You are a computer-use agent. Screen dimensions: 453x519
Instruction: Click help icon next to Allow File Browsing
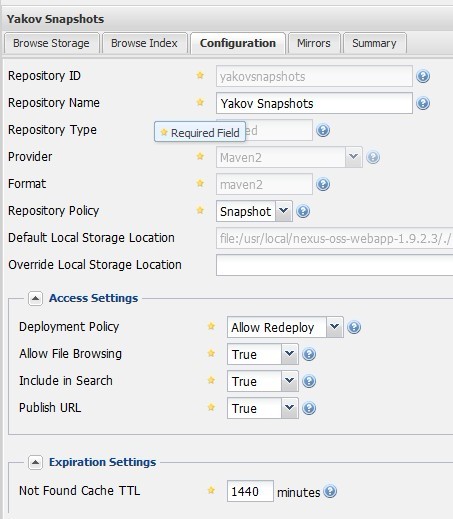[309, 354]
